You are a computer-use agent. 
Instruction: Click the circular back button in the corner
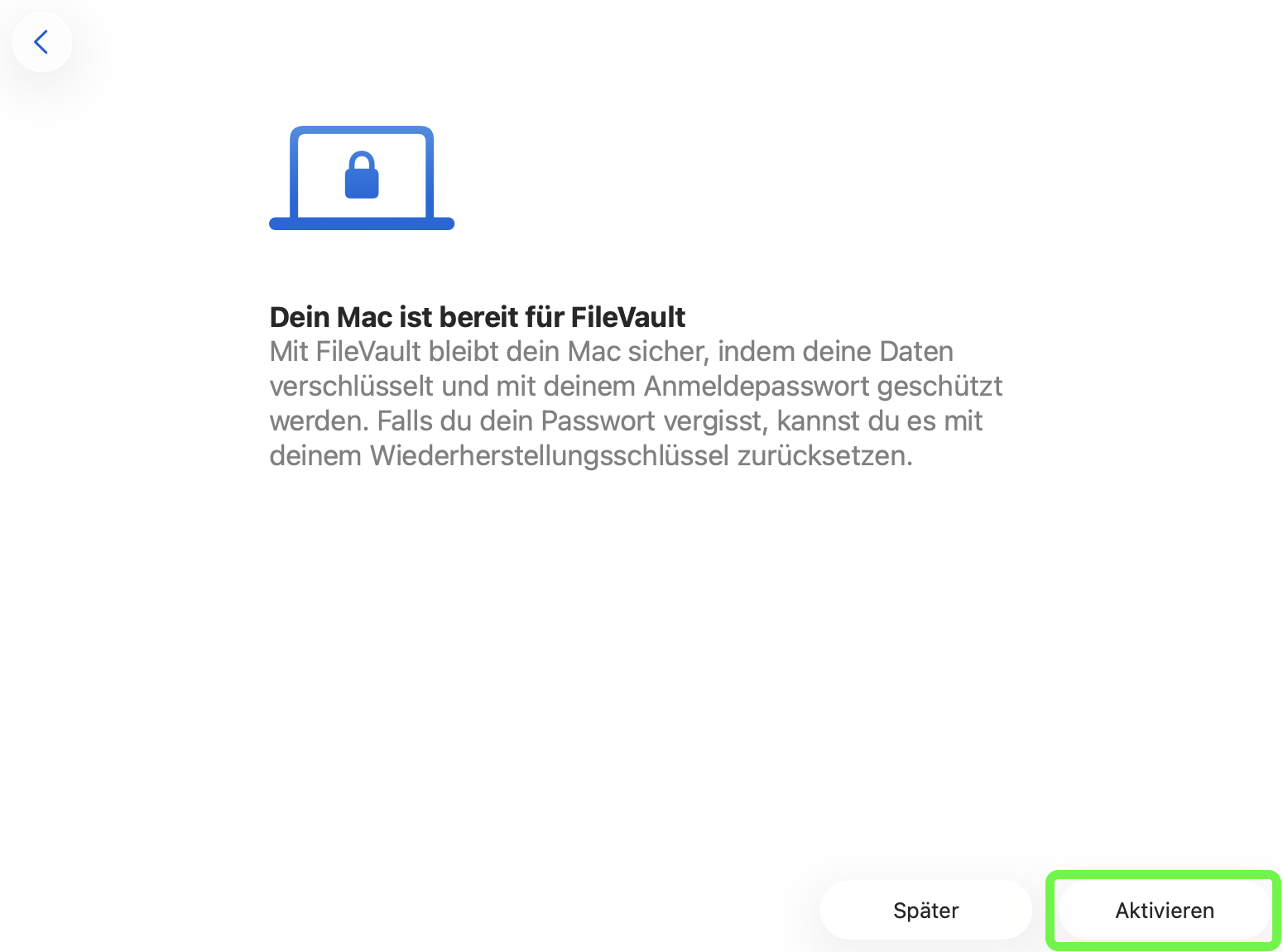click(x=41, y=41)
